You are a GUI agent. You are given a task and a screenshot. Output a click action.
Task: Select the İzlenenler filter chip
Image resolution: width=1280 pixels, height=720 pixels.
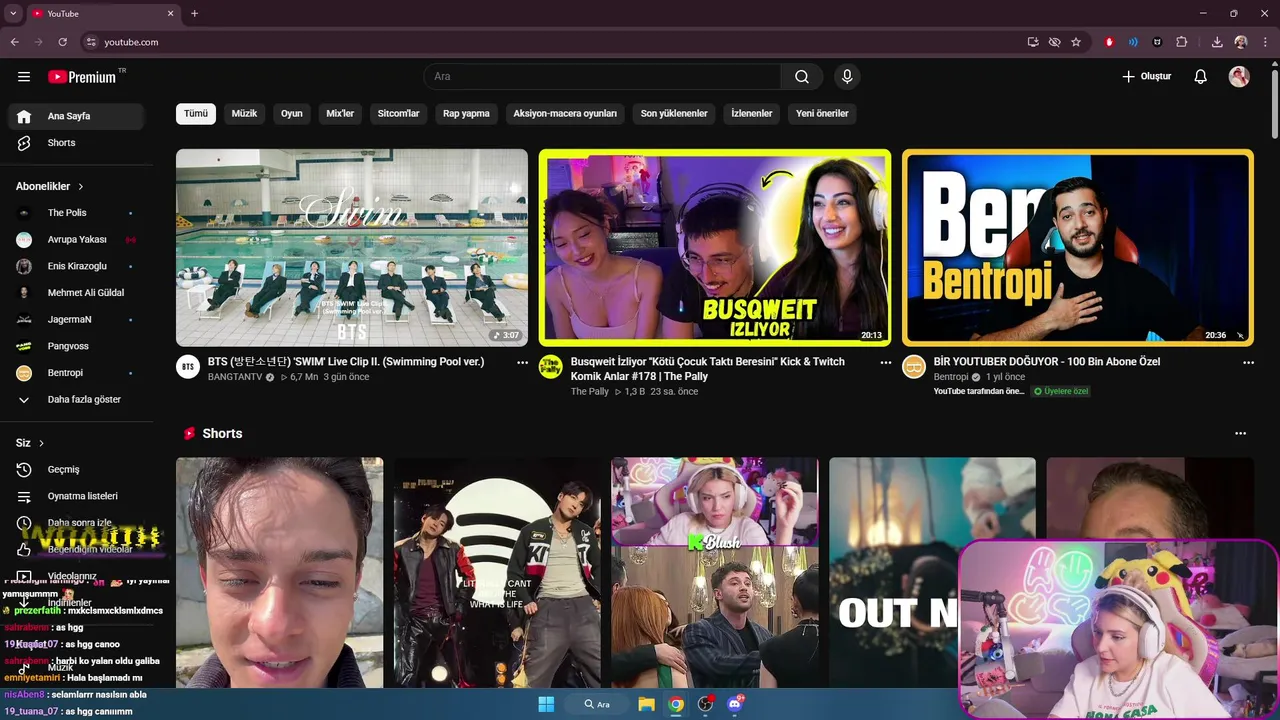752,114
